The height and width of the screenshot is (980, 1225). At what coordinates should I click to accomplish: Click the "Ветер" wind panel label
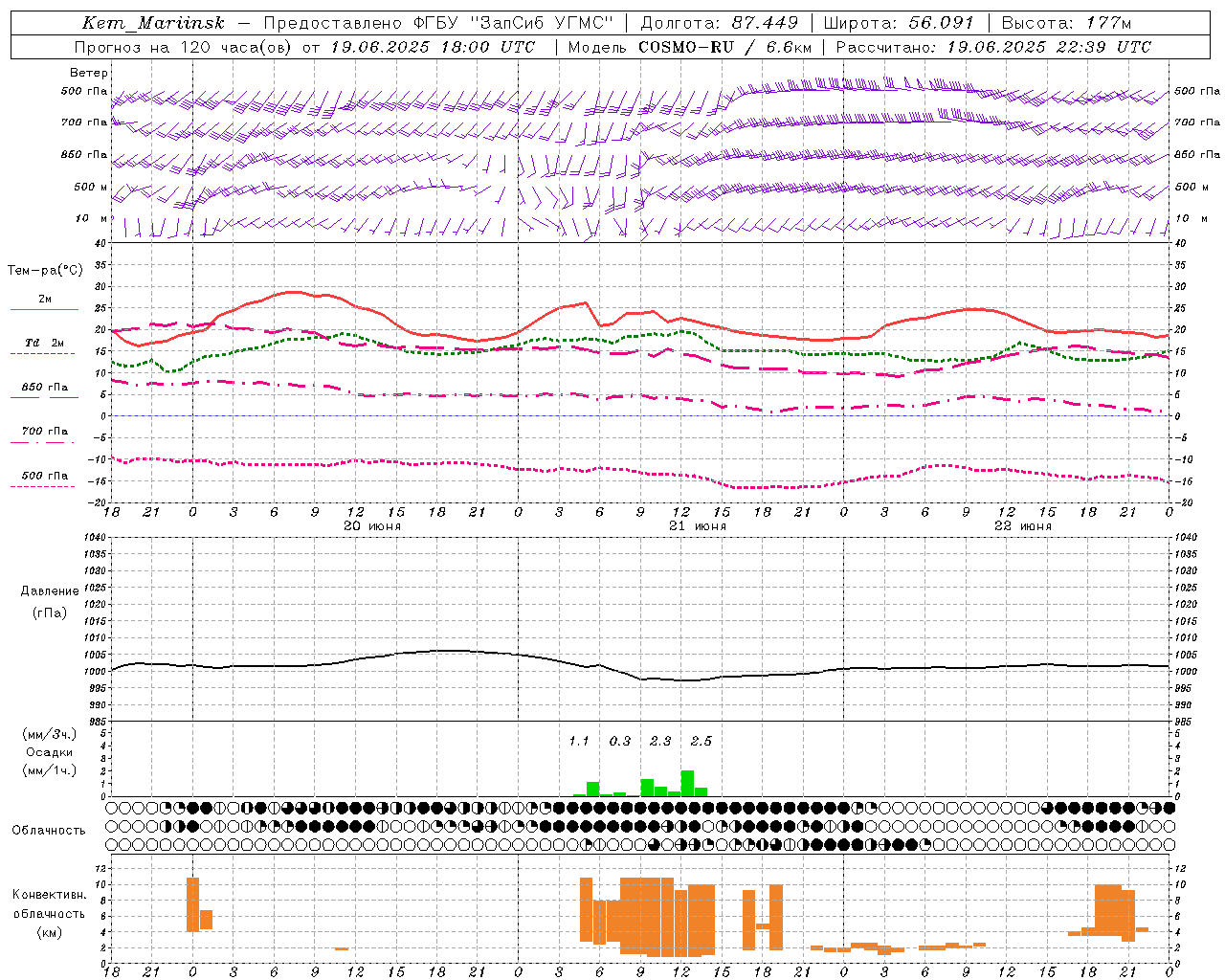[89, 73]
